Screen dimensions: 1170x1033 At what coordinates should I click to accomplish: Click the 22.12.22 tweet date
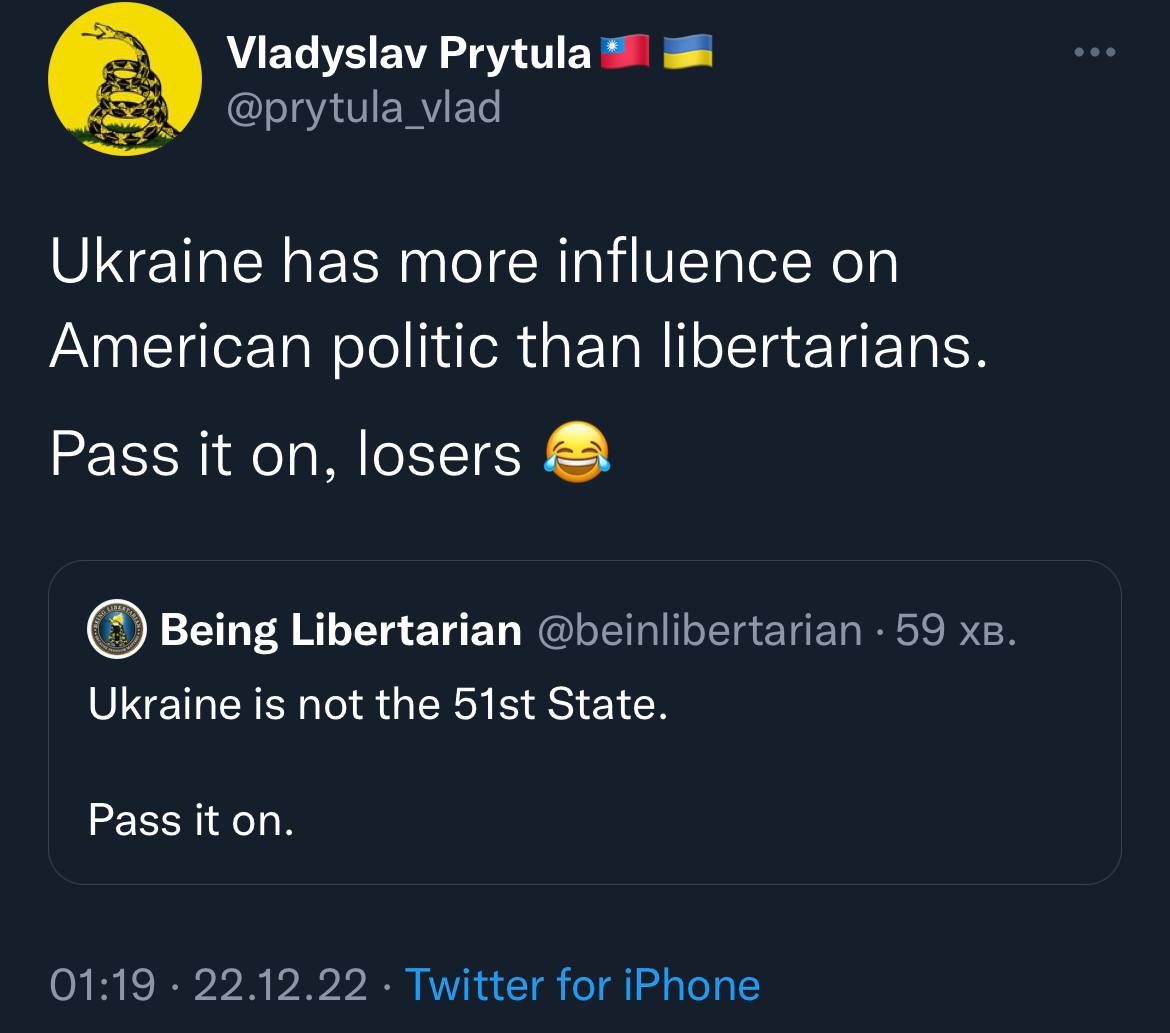tap(280, 985)
